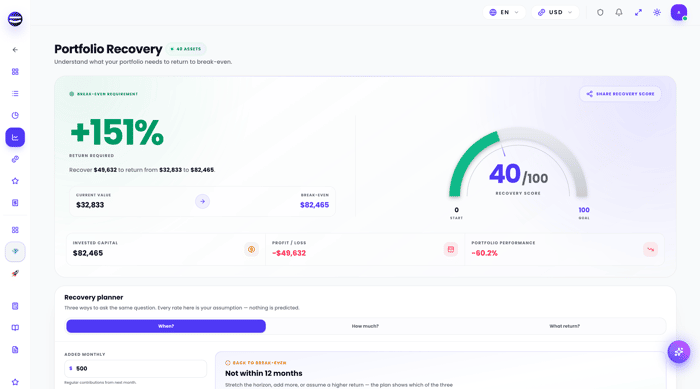Screen dimensions: 700x389
Task: Open the book icon in sidebar
Action: click(x=15, y=328)
